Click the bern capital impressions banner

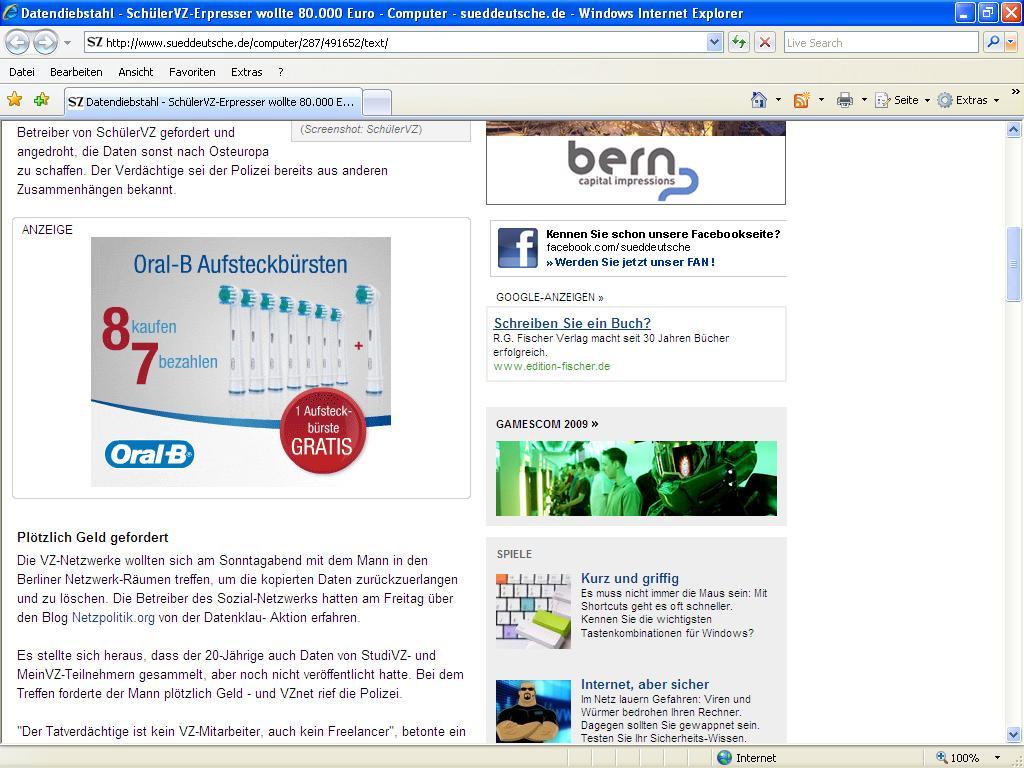click(x=635, y=163)
